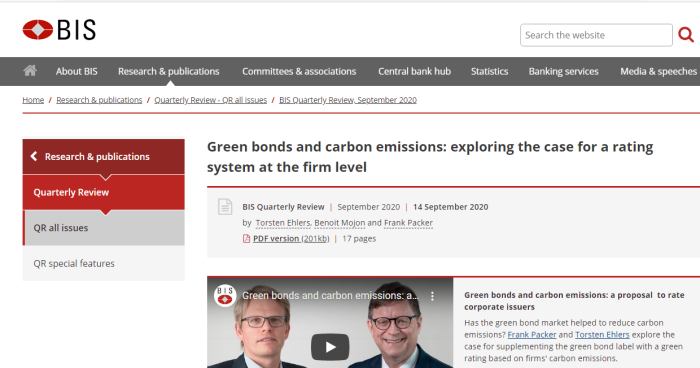Open author link Torsten Ehlers in byline
The width and height of the screenshot is (700, 368).
pos(283,223)
